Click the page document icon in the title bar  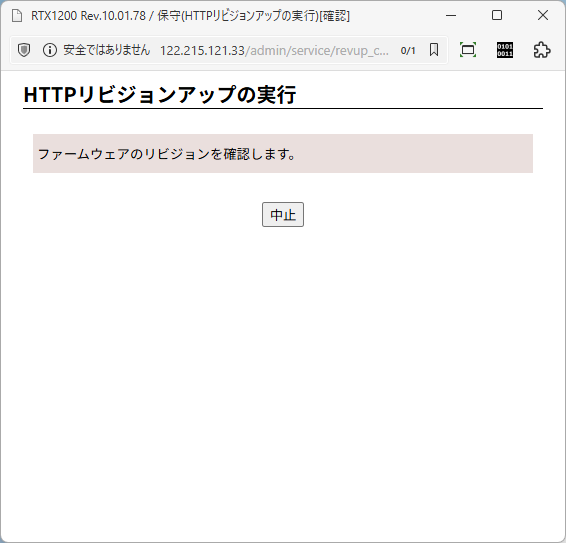[x=17, y=16]
